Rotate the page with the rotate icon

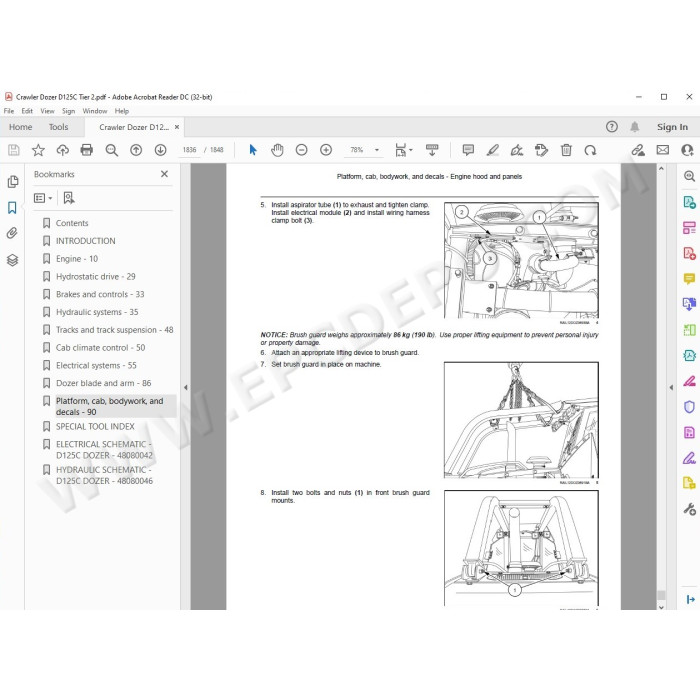click(591, 150)
